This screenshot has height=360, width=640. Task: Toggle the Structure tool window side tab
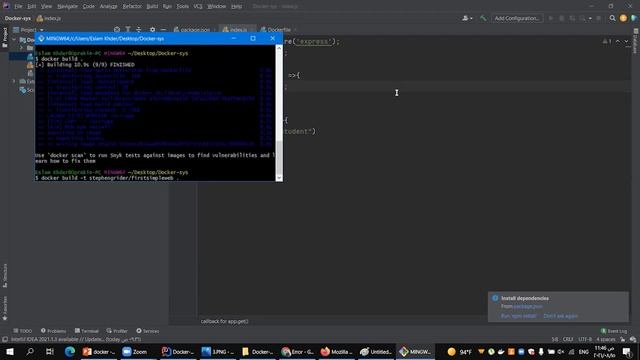[5, 275]
